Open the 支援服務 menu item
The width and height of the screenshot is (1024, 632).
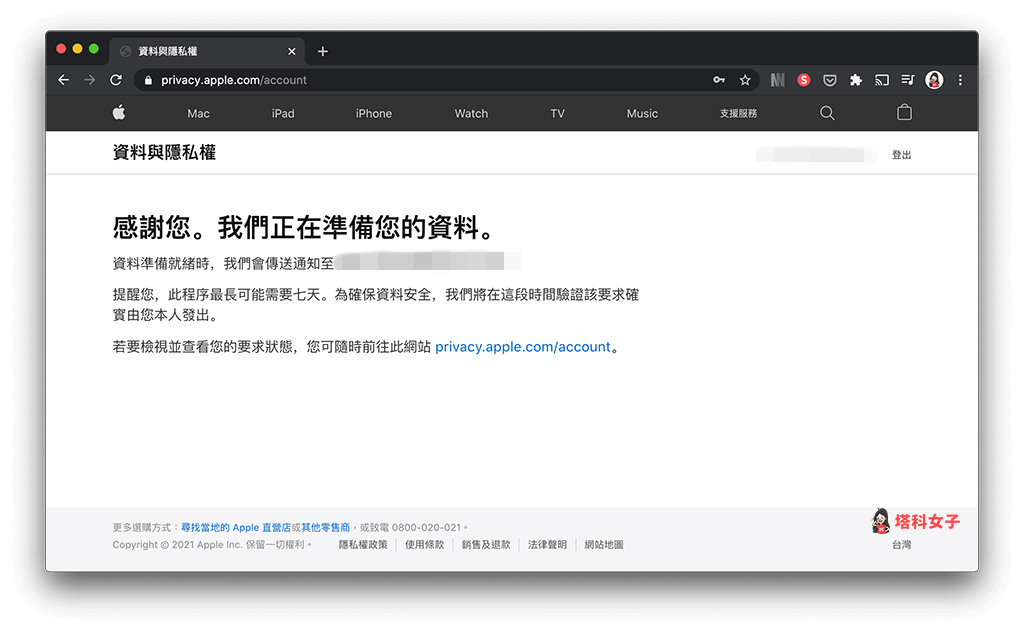point(738,114)
